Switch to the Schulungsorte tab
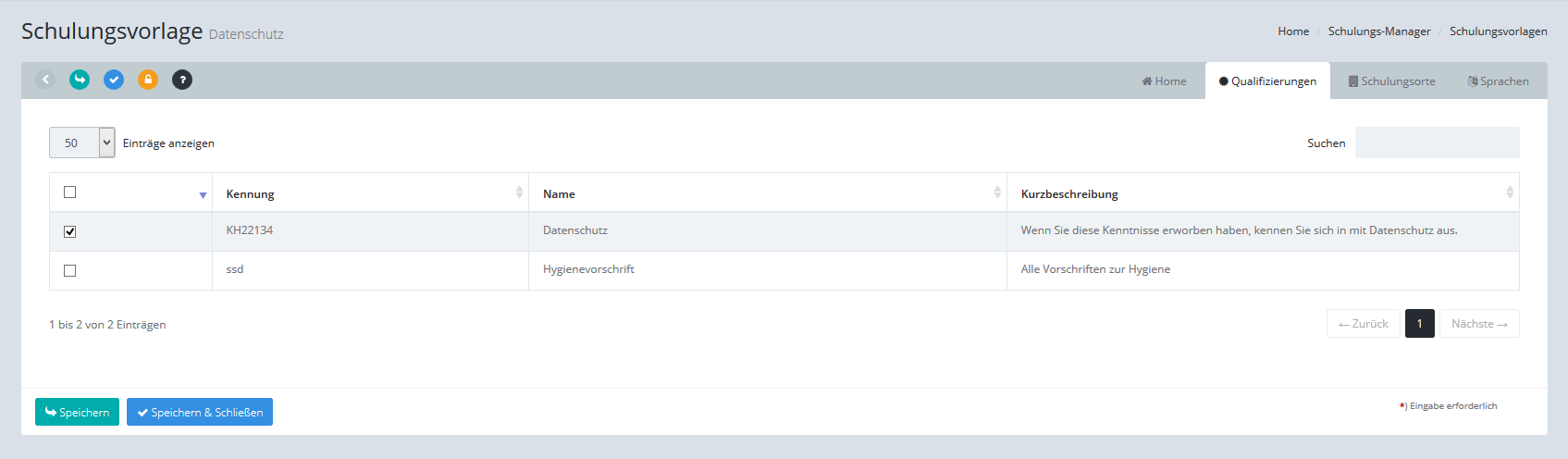 click(1391, 81)
